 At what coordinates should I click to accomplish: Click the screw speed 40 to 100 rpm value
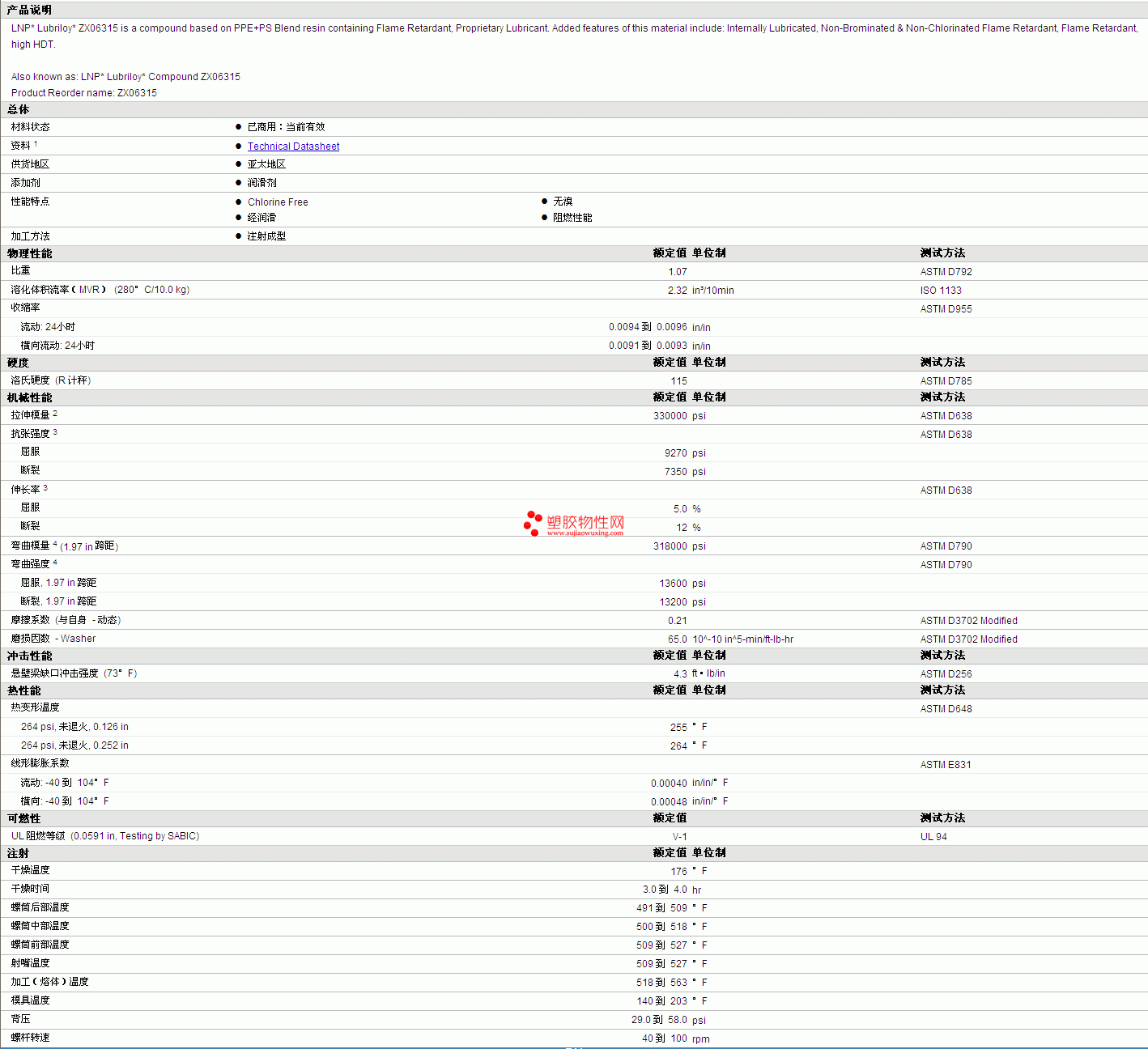tap(676, 1038)
